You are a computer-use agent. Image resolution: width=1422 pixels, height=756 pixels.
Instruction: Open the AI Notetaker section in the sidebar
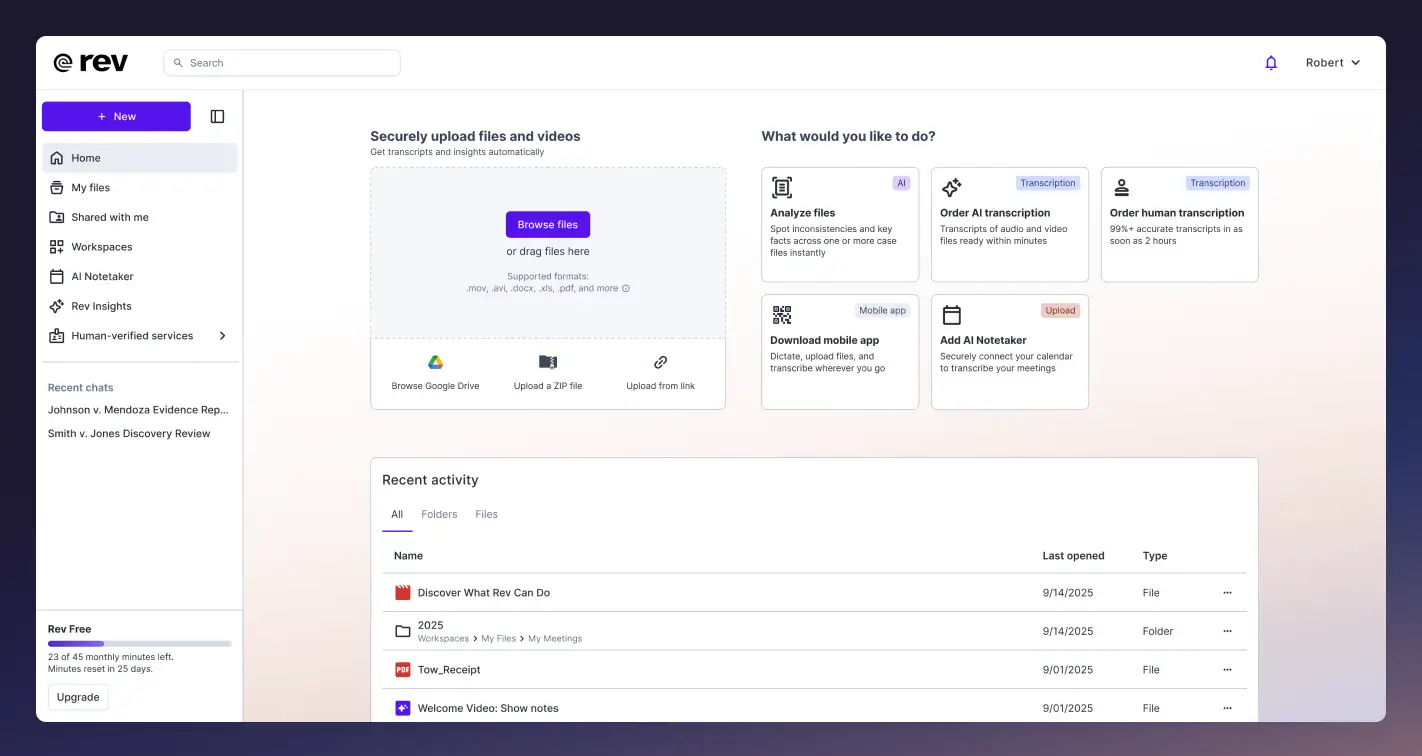coord(100,276)
